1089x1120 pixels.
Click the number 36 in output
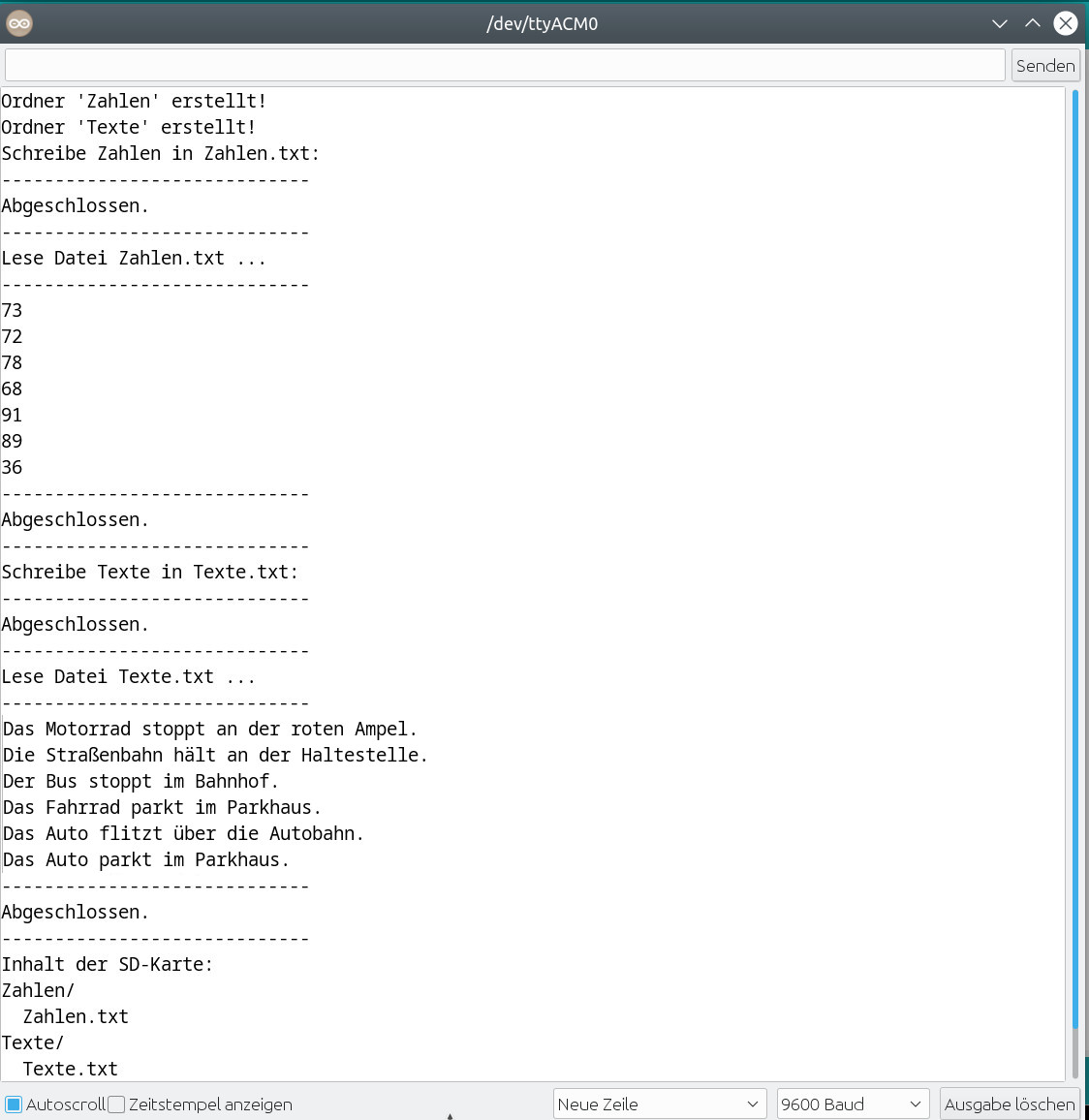[13, 468]
